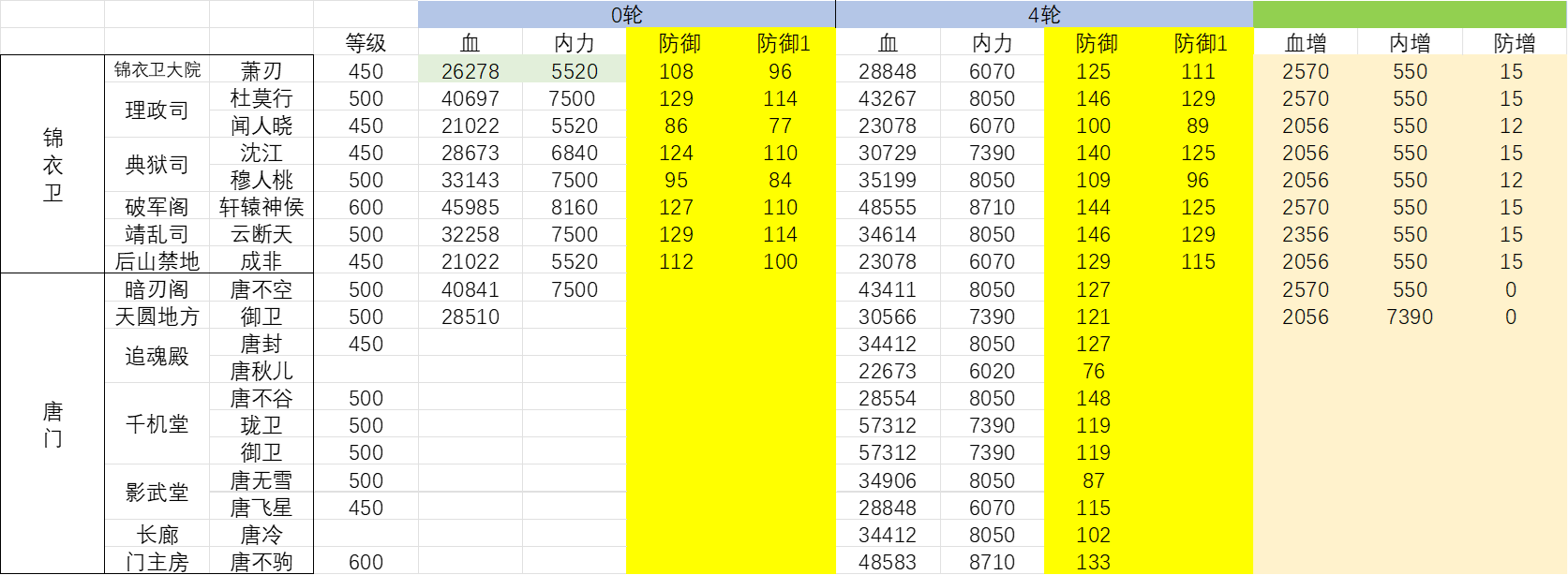Select the name cell '唐不驹'
The image size is (1568, 575).
click(x=261, y=562)
